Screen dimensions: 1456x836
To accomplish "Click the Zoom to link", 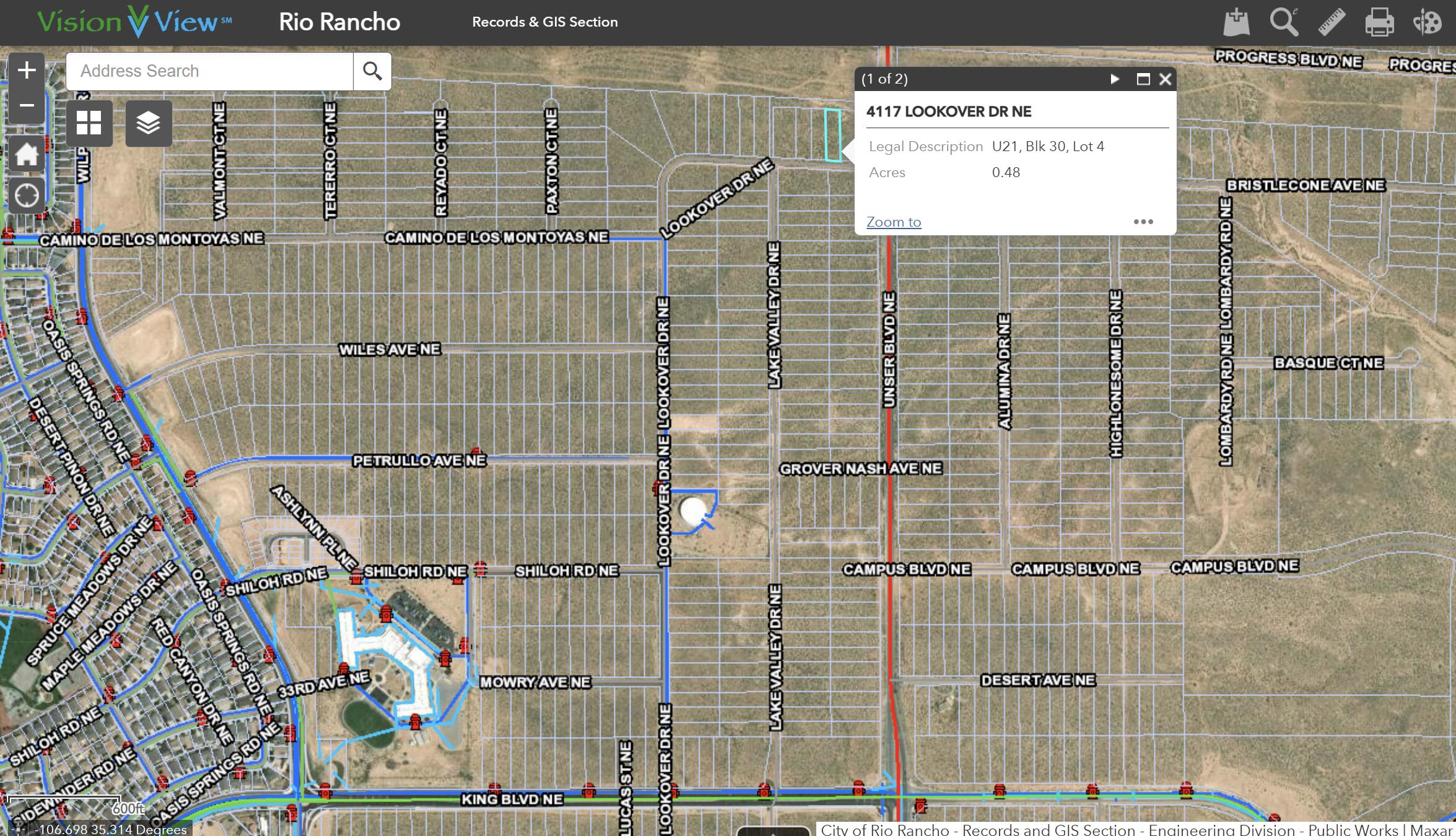I will pyautogui.click(x=893, y=222).
